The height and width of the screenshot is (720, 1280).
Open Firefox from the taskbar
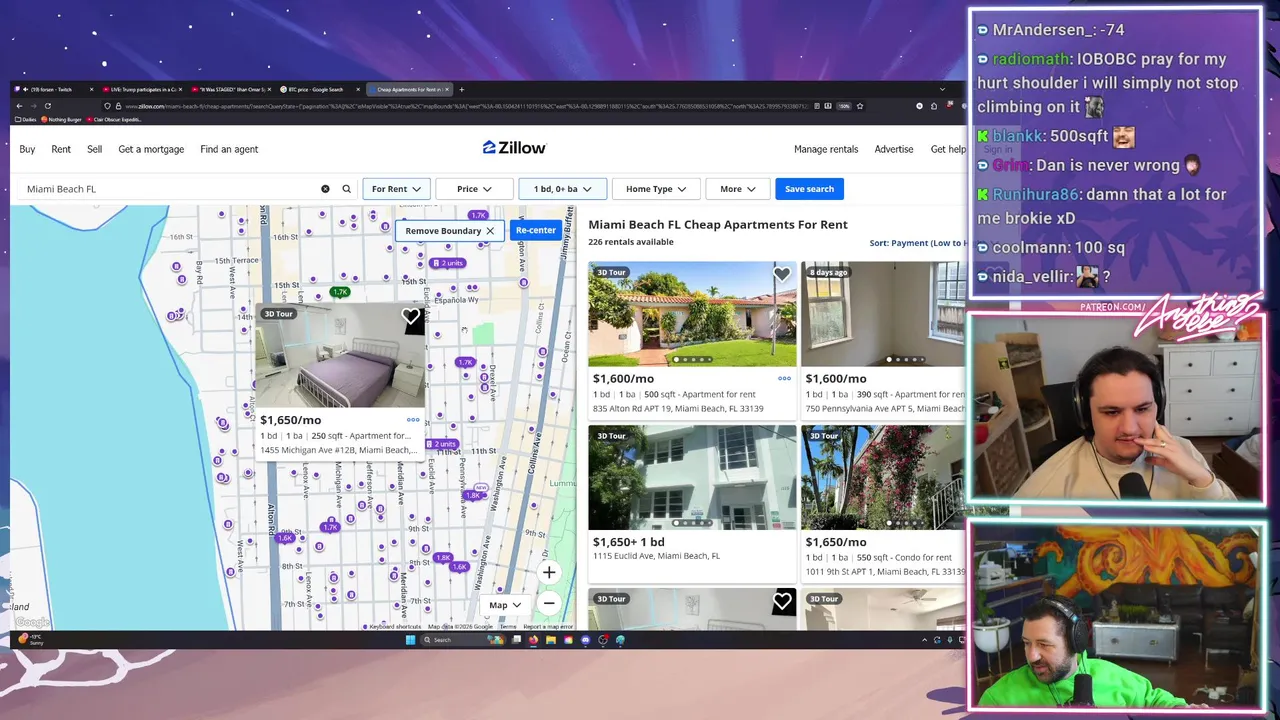(533, 640)
